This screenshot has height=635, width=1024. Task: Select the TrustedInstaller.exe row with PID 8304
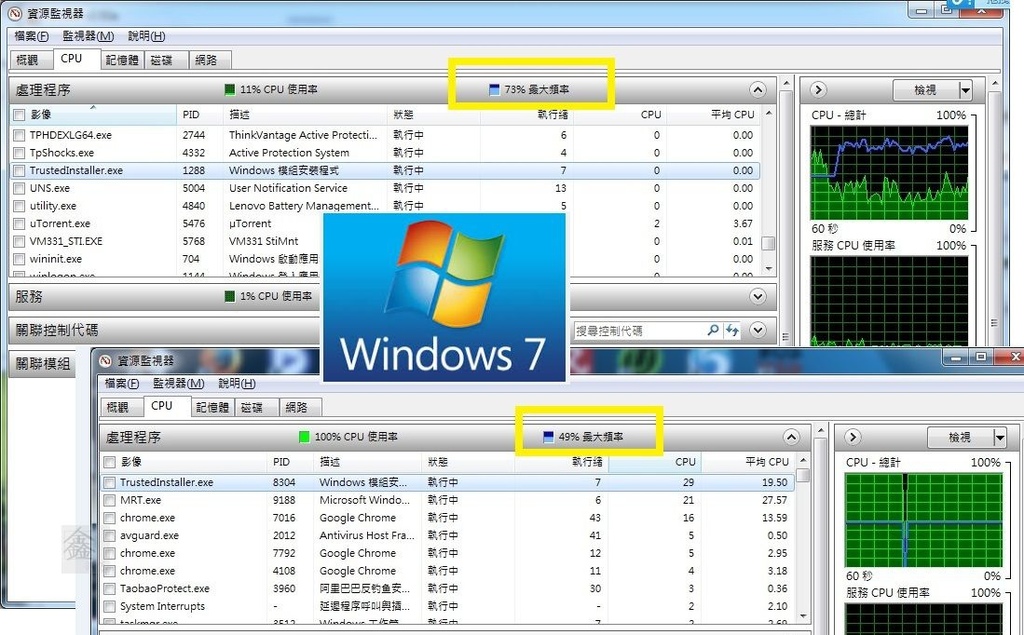click(448, 483)
